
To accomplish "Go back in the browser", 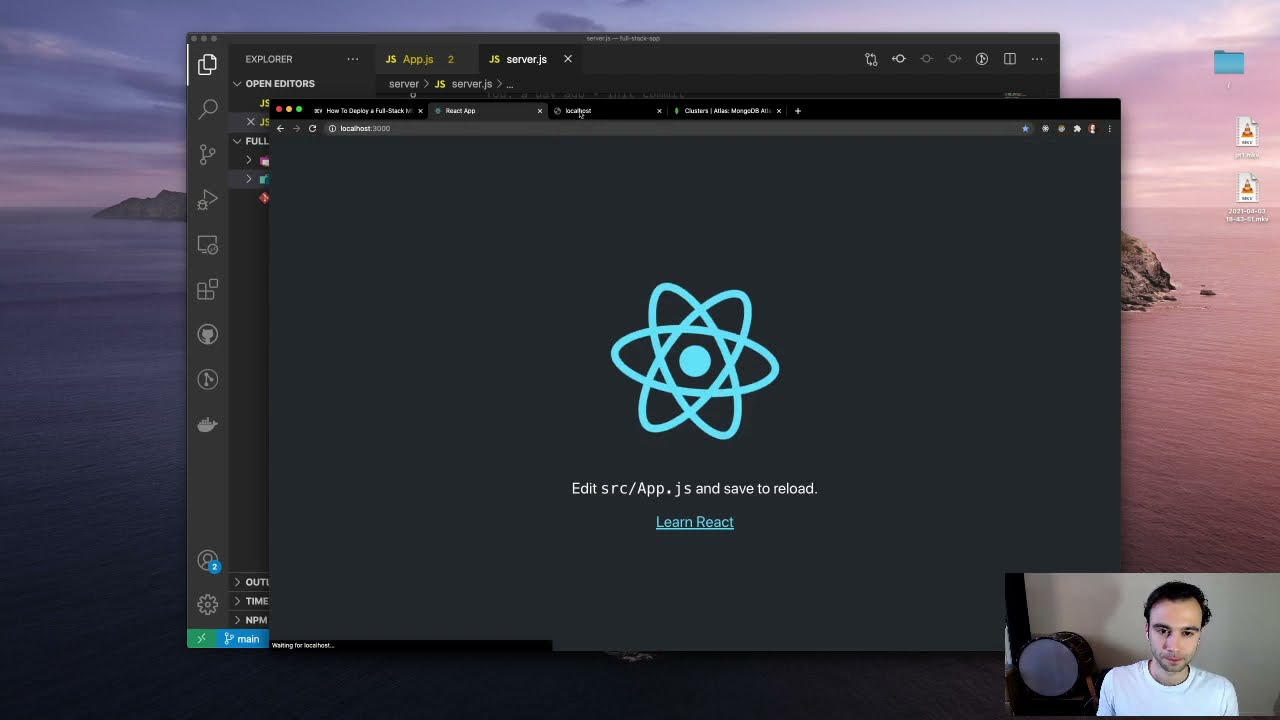I will pos(280,128).
